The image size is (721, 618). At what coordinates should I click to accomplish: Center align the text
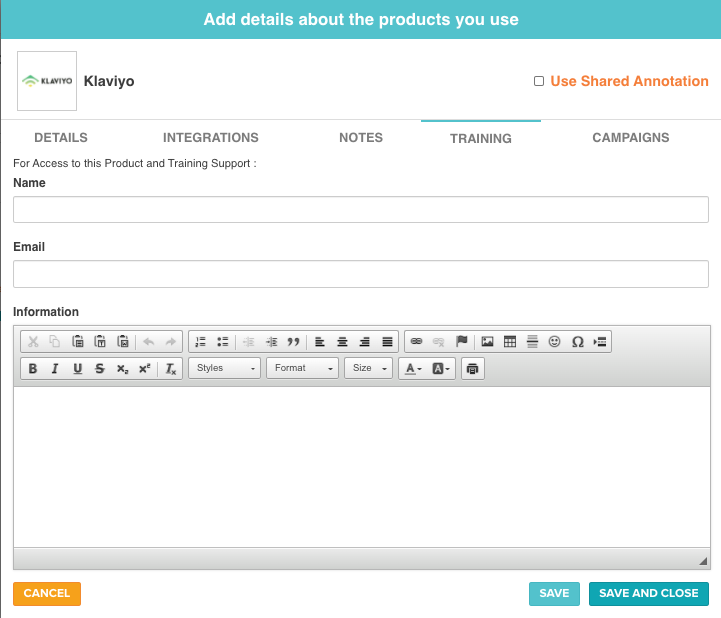click(x=342, y=342)
